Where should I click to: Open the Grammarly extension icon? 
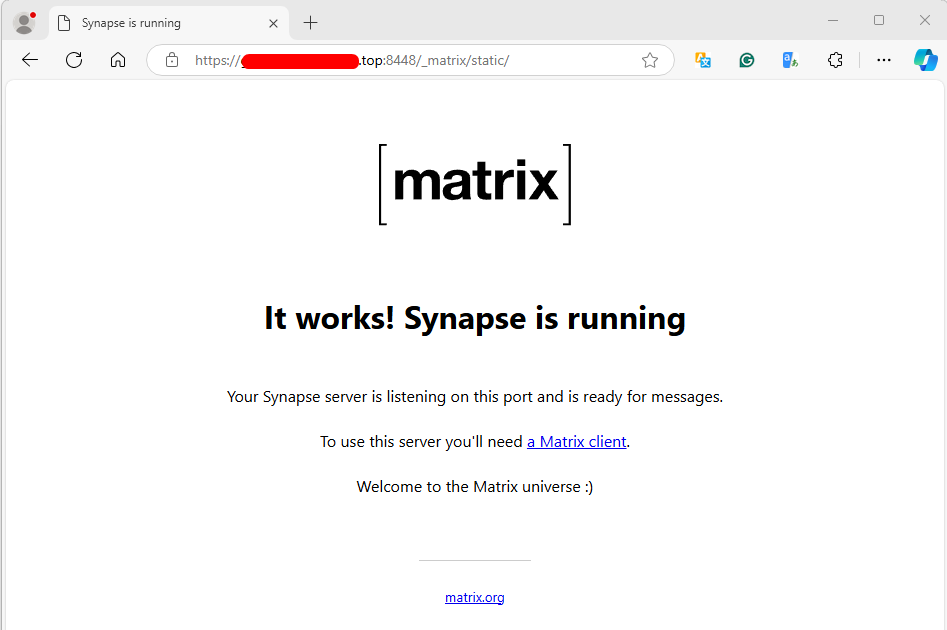[747, 60]
